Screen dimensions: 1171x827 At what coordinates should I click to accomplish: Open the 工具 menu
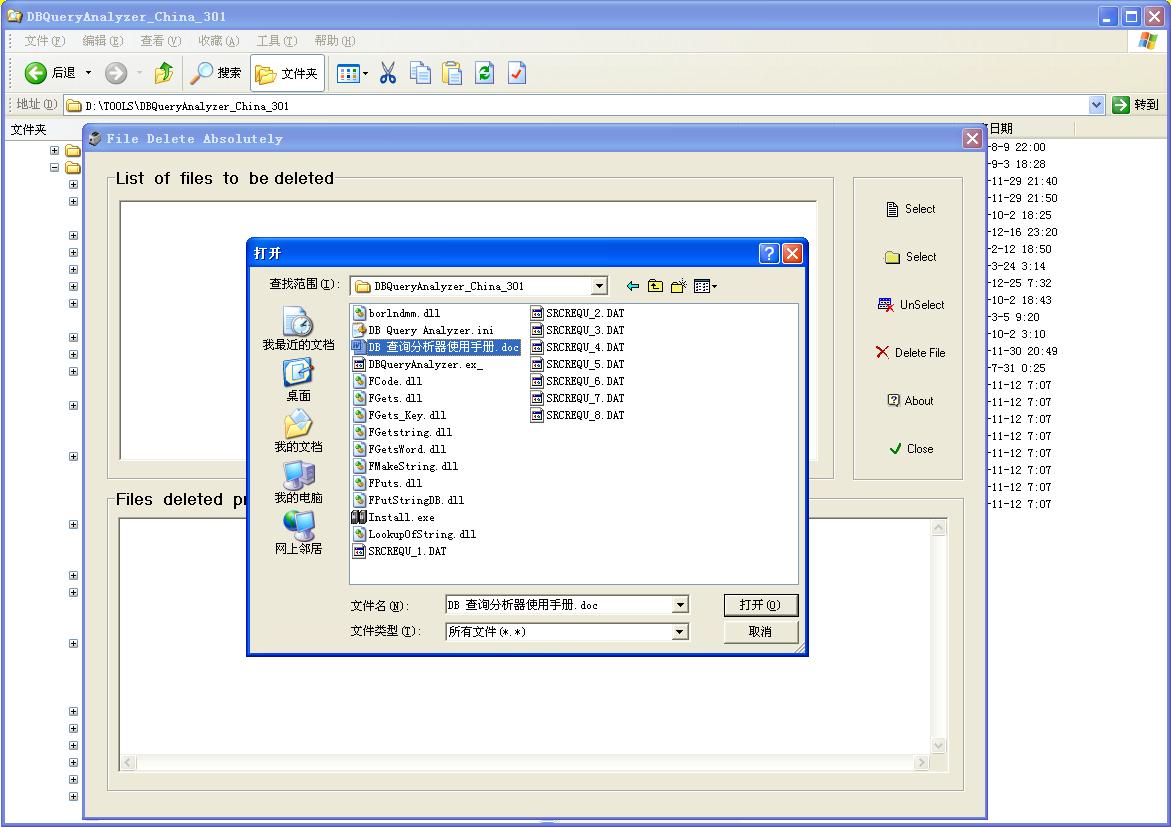point(276,40)
